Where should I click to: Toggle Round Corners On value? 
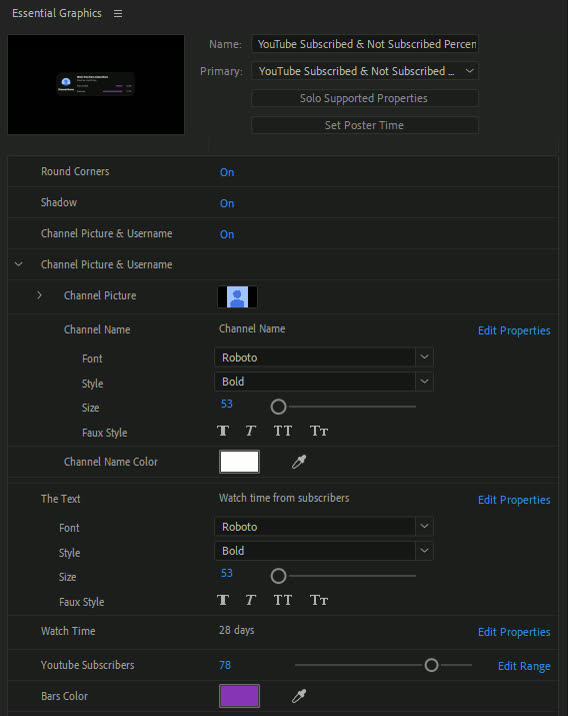point(227,172)
